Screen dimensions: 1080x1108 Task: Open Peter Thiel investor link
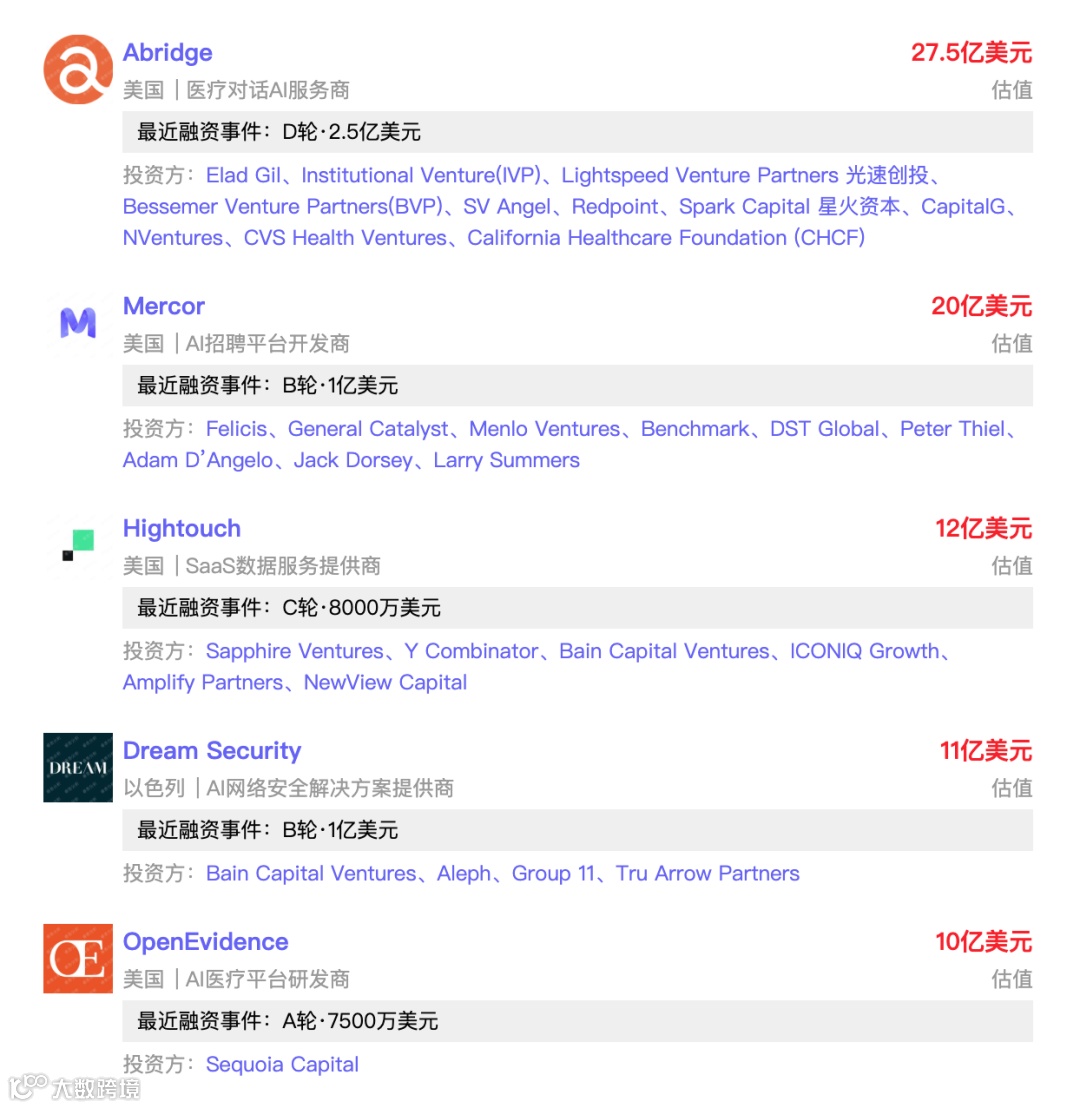click(953, 429)
